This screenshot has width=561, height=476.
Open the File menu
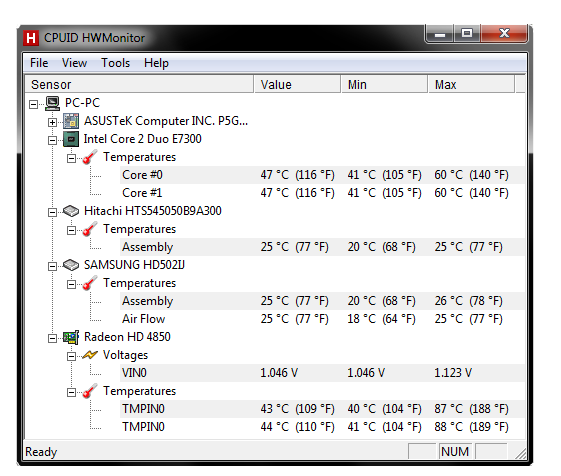pyautogui.click(x=39, y=63)
